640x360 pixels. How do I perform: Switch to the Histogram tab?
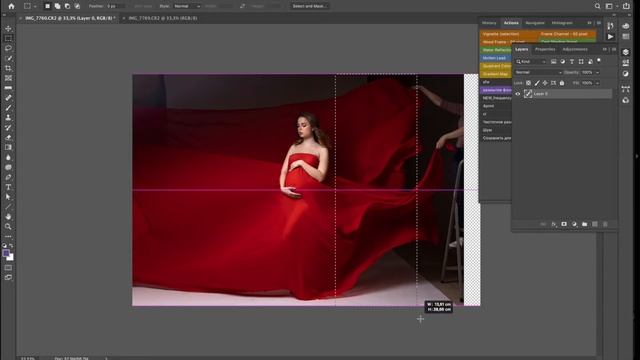point(562,23)
